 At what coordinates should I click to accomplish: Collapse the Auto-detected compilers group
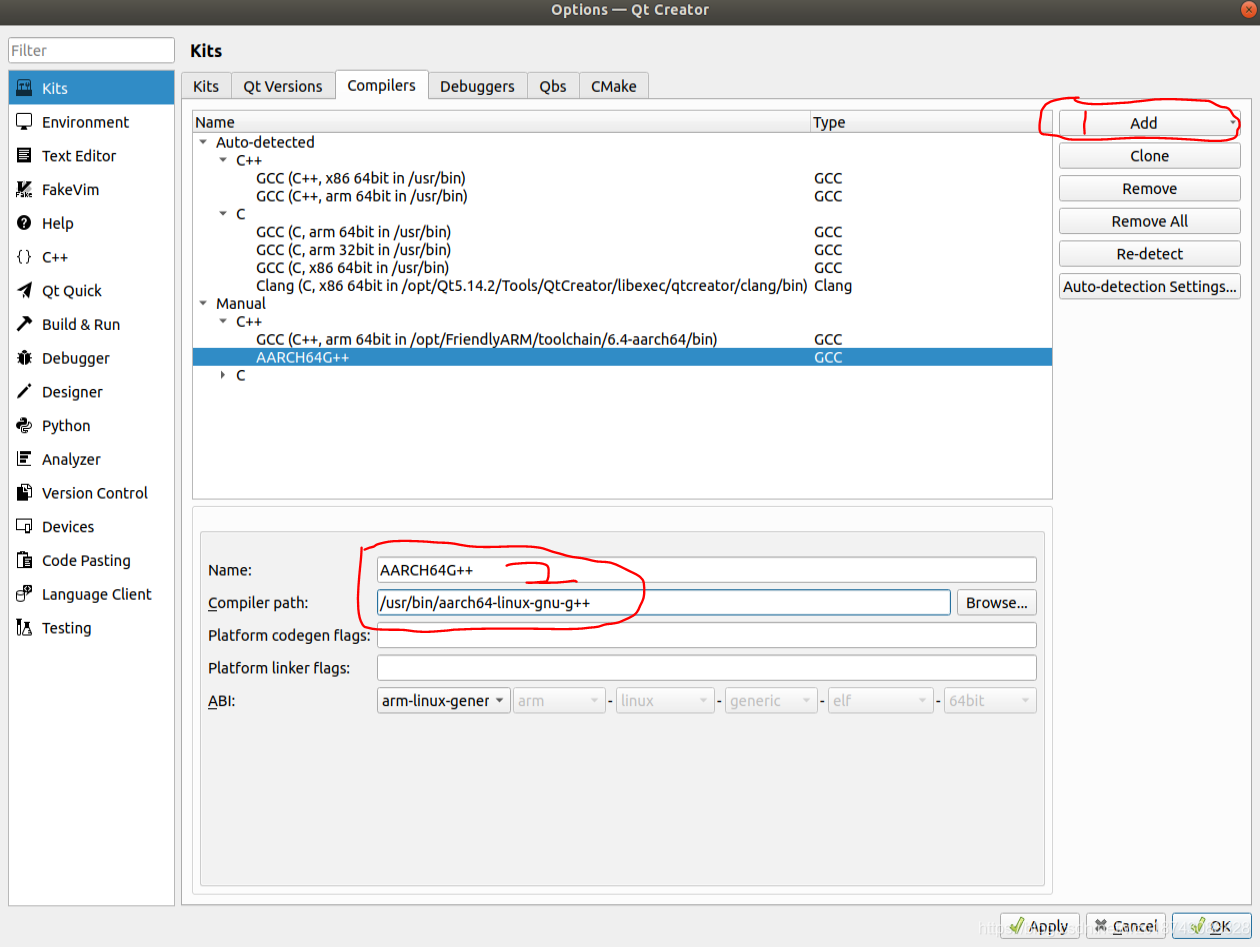[204, 142]
